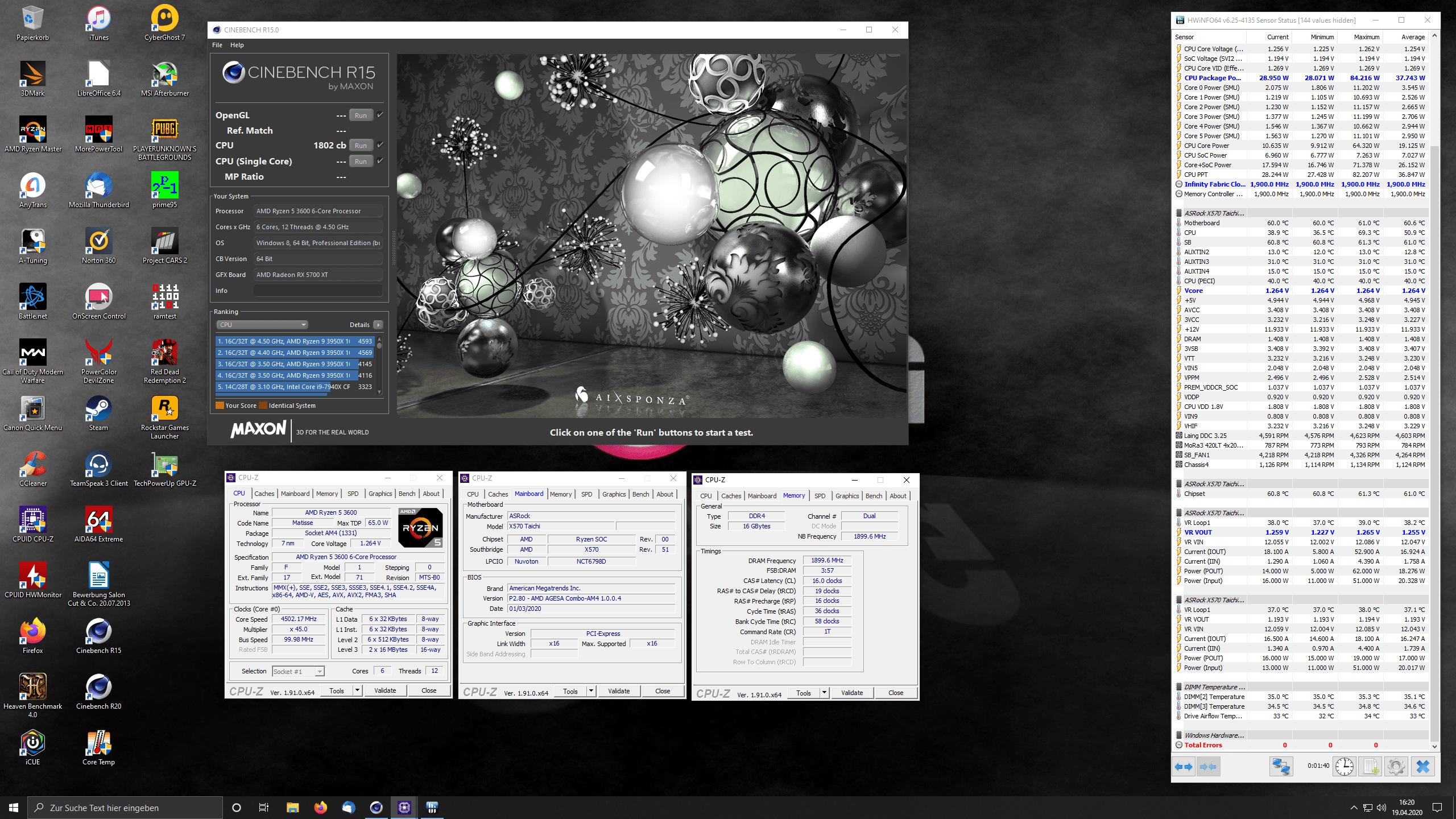Viewport: 1456px width, 819px height.
Task: Close HWiNFO sensors with blue X icon
Action: tap(1422, 767)
